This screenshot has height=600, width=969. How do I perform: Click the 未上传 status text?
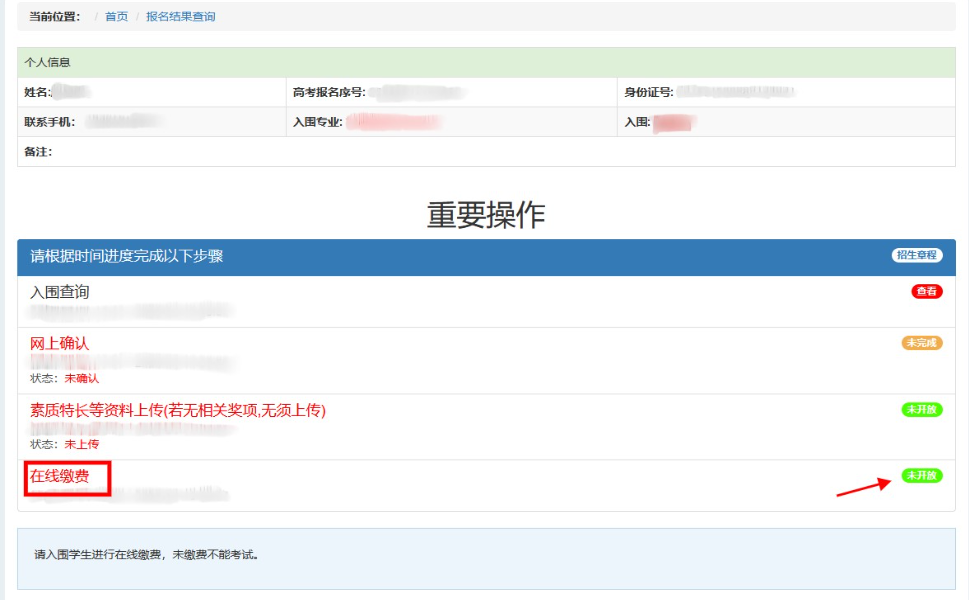click(x=82, y=444)
